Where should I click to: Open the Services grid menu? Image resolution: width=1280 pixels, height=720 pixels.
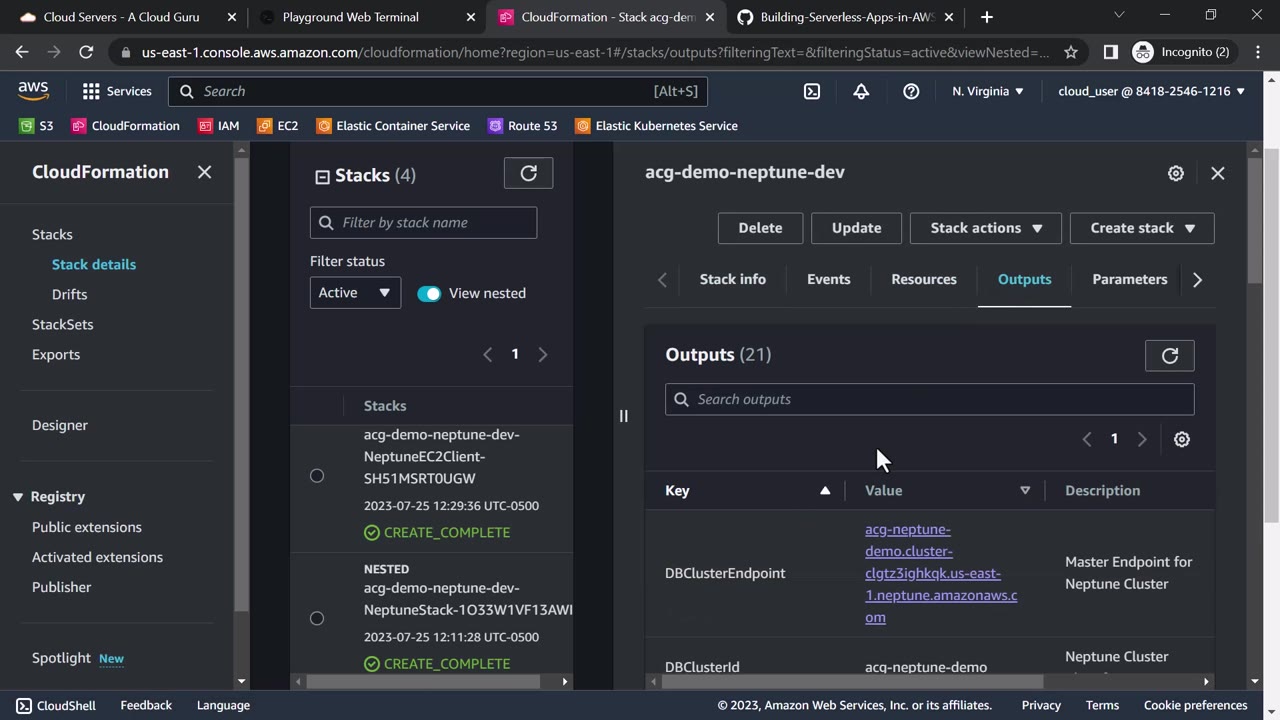117,91
